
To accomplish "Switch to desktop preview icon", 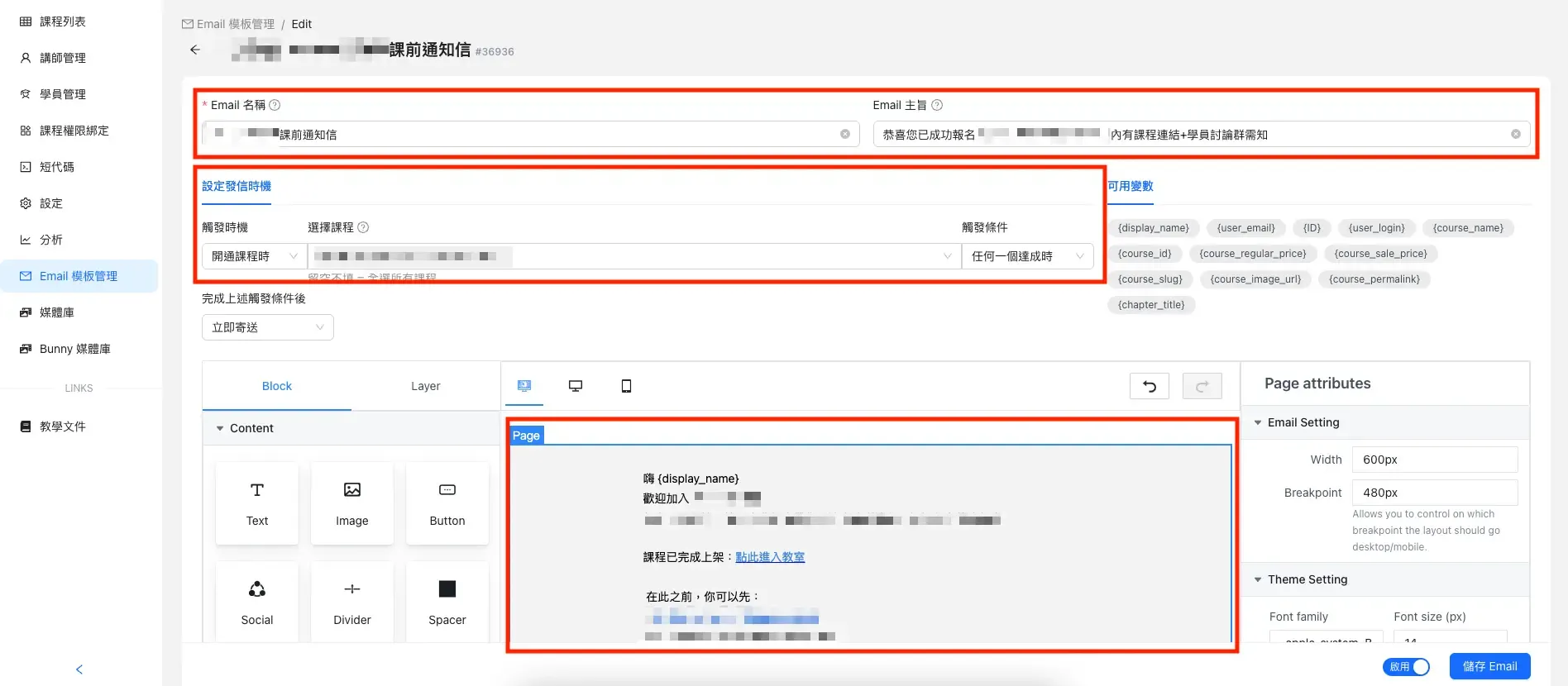I will pos(576,386).
